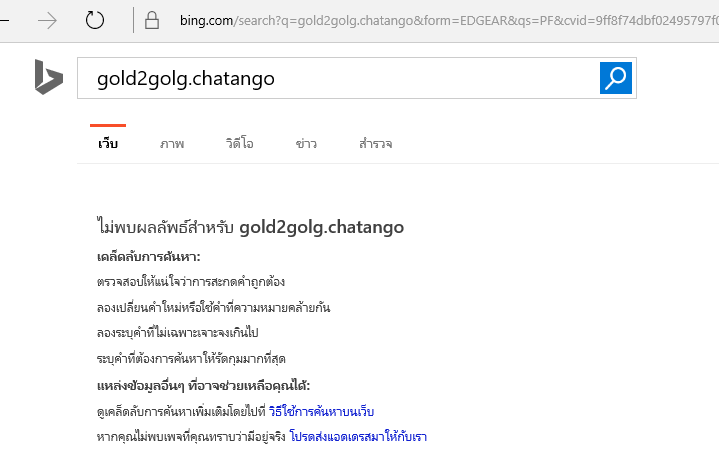Open the สำรวจ tab
Viewport: 719px width, 469px height.
coord(376,144)
